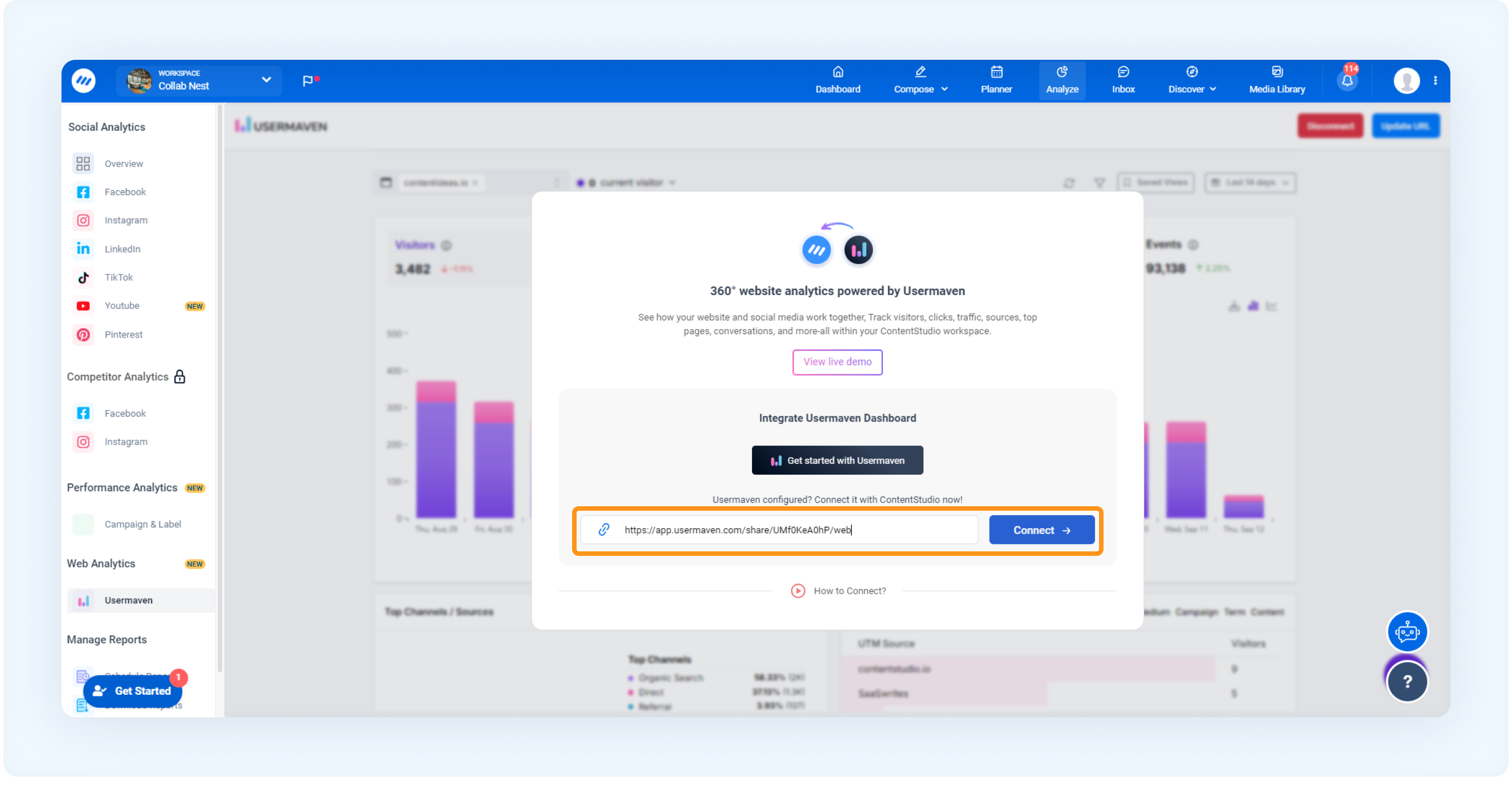Open the Collab Nest workspace dropdown
1512x785 pixels.
click(199, 81)
